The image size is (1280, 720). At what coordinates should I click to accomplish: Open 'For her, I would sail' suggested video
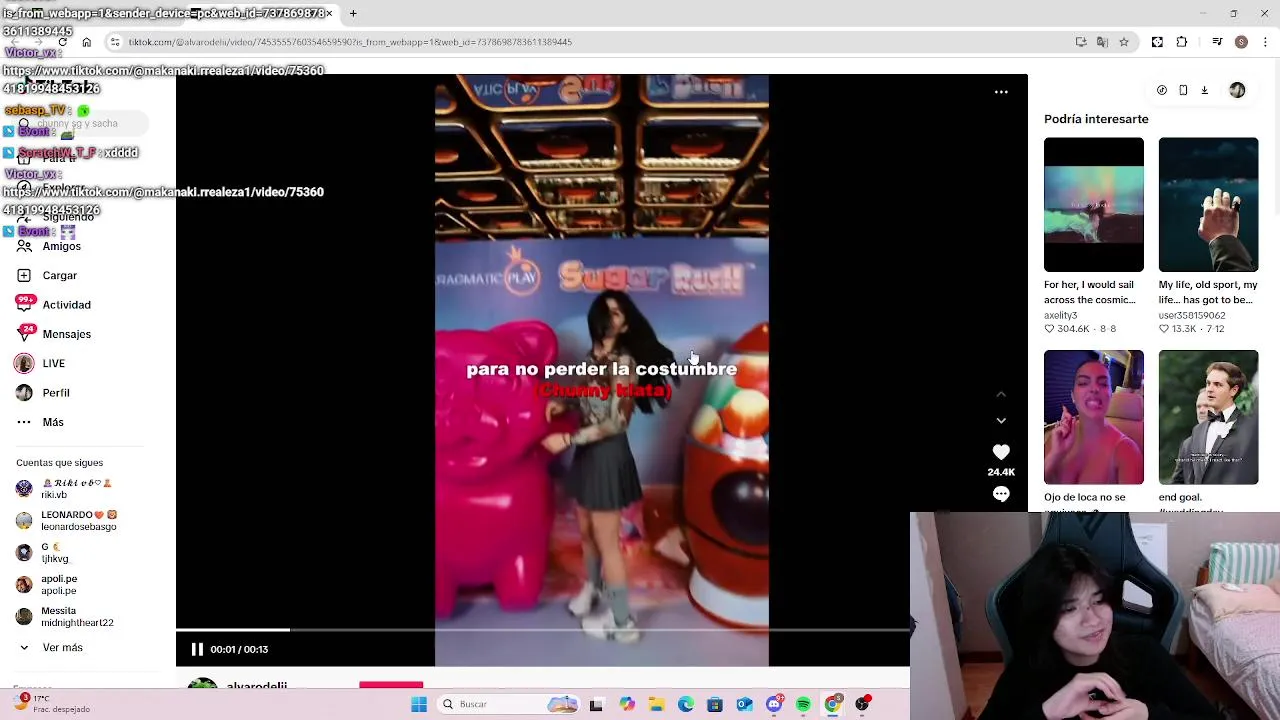pyautogui.click(x=1094, y=205)
